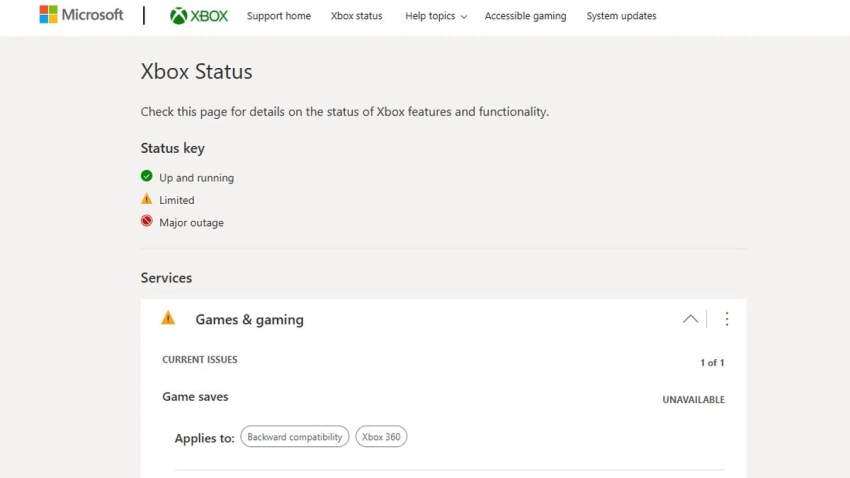Click the Games & gaming heading
The image size is (850, 478).
point(249,320)
